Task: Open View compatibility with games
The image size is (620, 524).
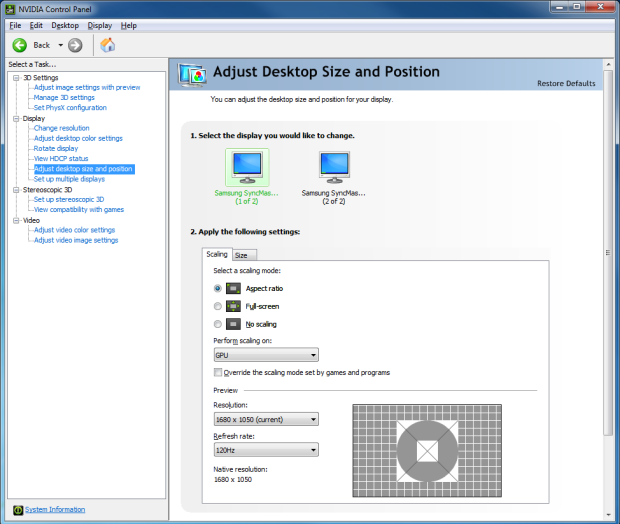Action: coord(79,210)
